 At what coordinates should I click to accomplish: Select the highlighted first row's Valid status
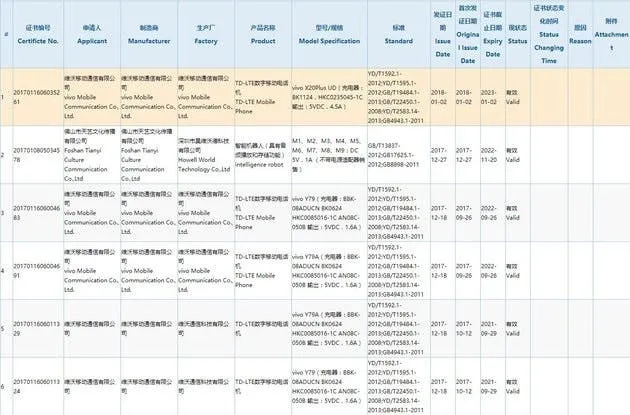(x=518, y=96)
